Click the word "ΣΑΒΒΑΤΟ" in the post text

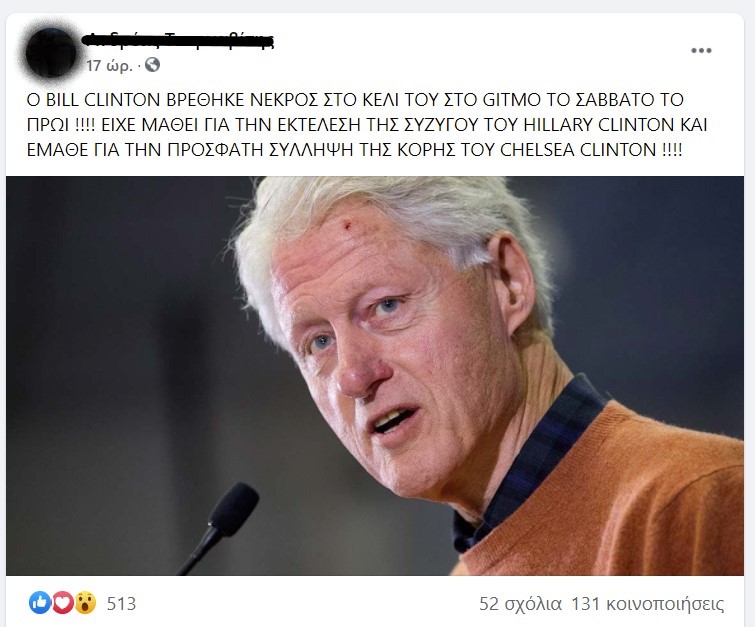pos(610,100)
